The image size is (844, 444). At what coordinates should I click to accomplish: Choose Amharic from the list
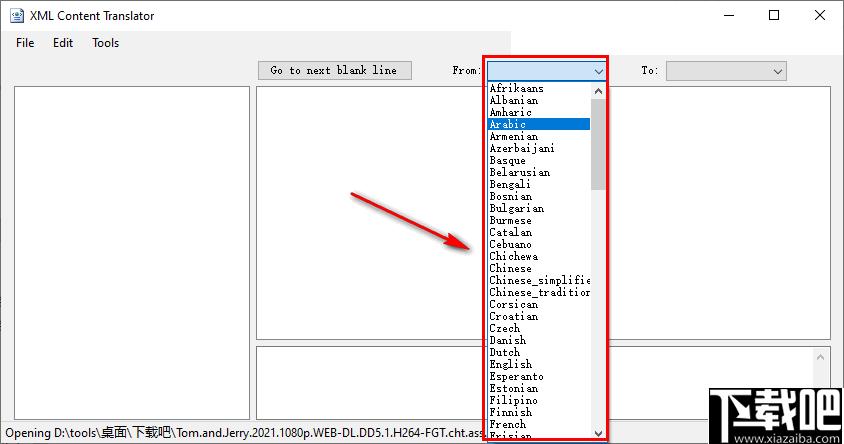click(539, 112)
